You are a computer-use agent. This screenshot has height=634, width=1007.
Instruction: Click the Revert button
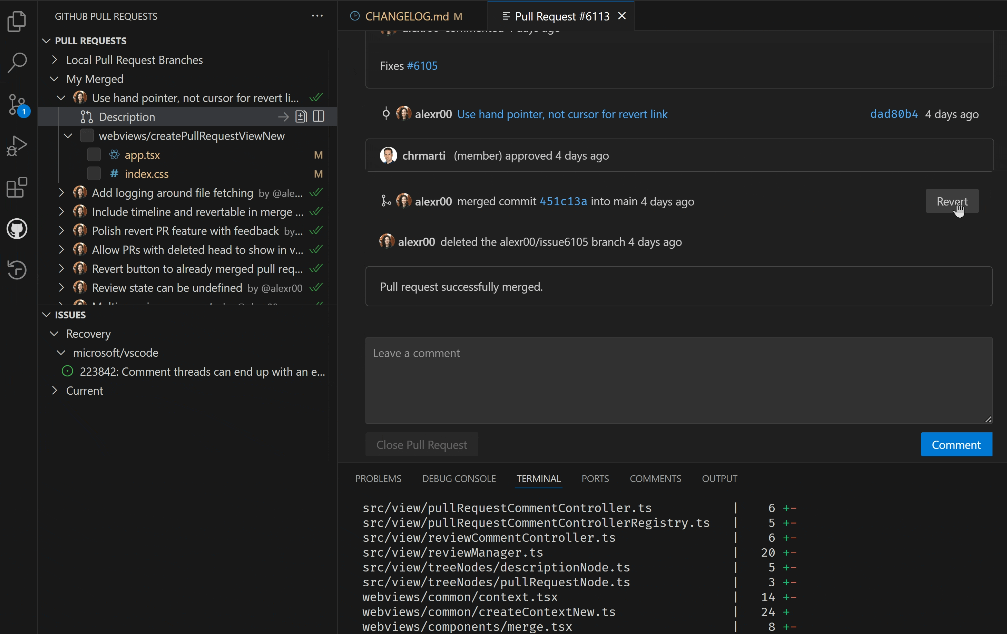[x=951, y=202]
